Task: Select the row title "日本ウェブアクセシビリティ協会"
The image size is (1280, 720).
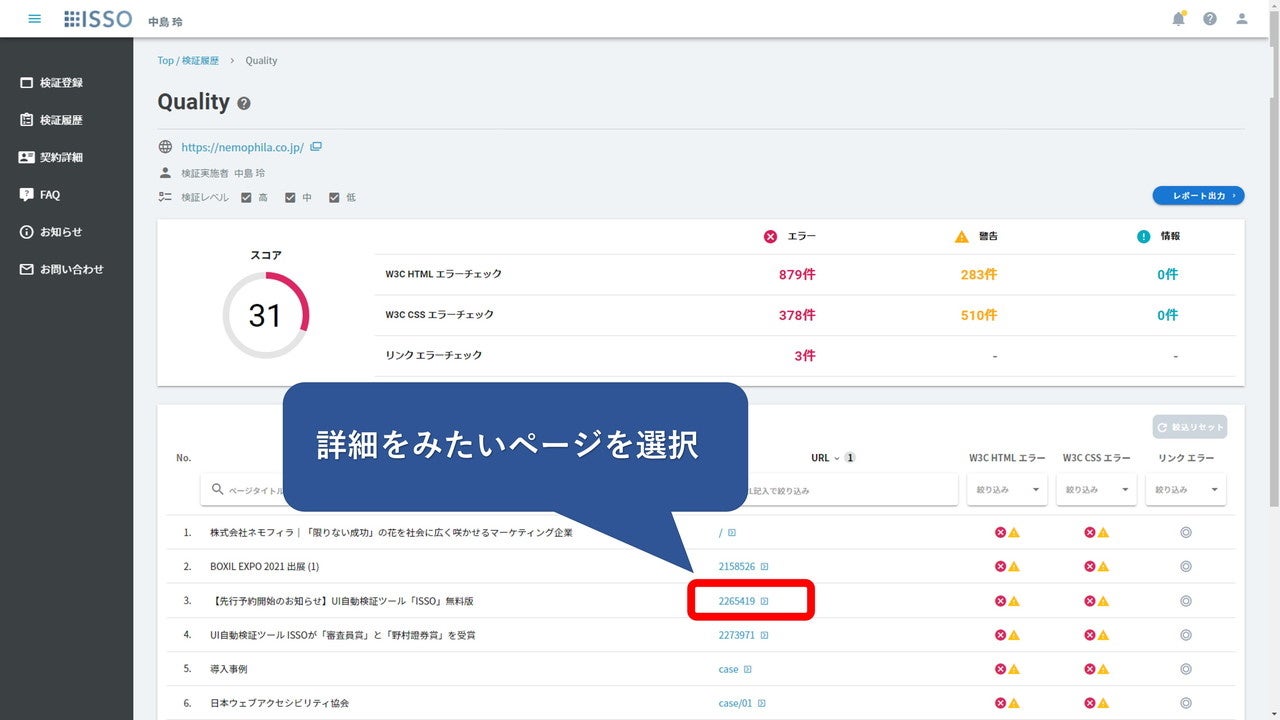Action: click(279, 703)
